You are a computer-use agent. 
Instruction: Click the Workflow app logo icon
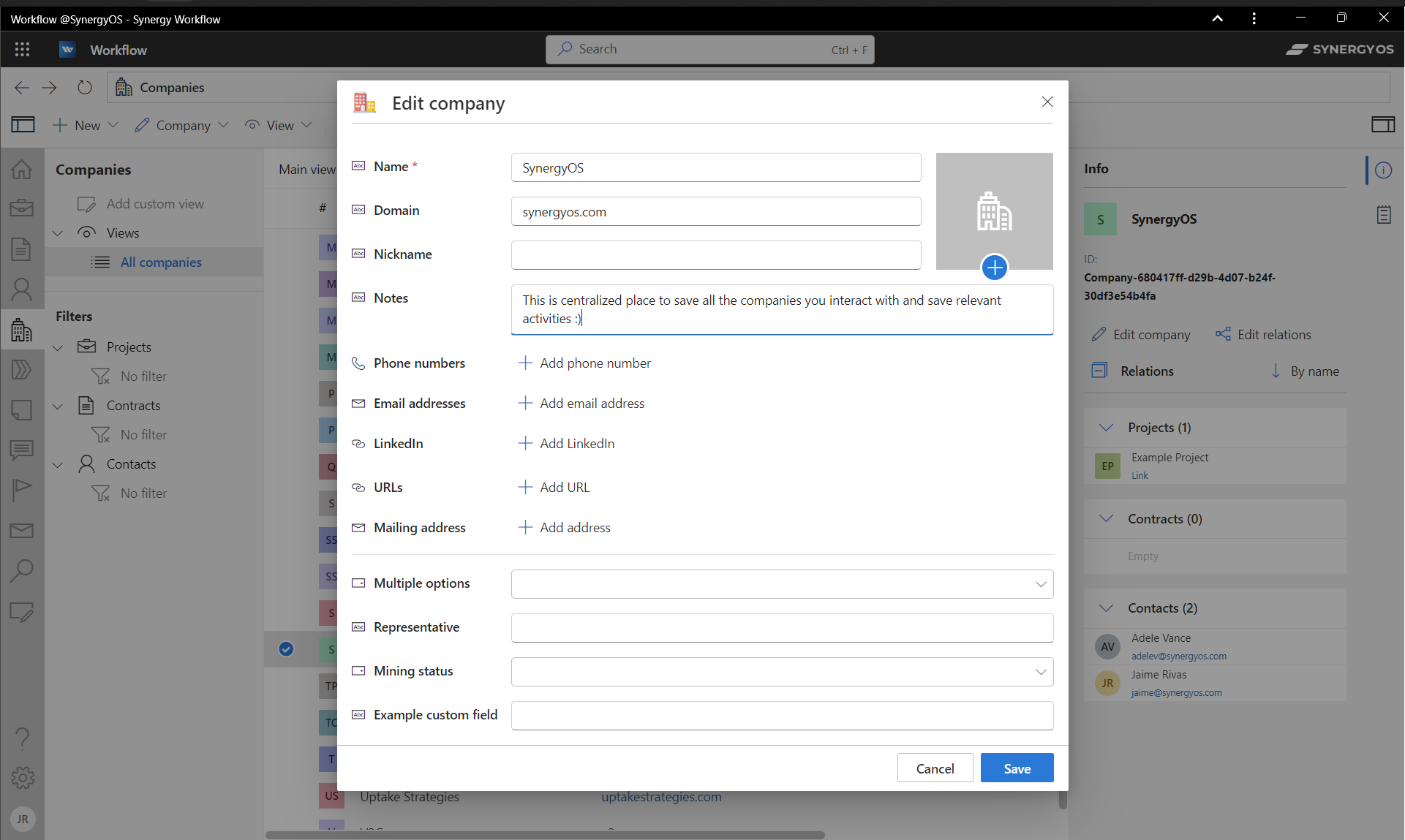click(67, 49)
